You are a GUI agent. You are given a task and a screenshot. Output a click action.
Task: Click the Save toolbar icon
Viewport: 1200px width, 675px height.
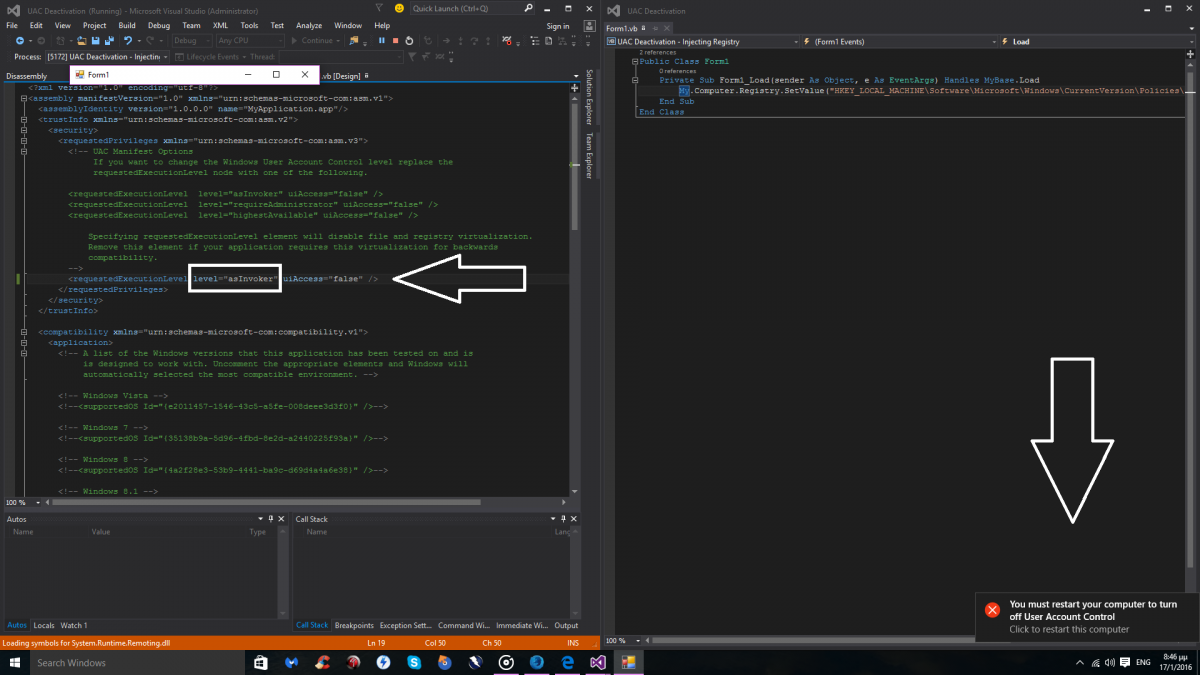pyautogui.click(x=95, y=41)
